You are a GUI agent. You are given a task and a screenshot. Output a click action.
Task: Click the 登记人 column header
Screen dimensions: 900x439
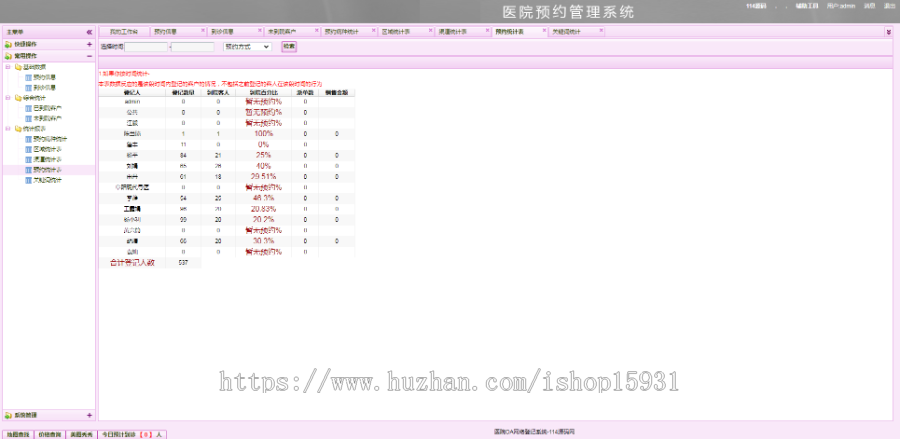point(132,92)
